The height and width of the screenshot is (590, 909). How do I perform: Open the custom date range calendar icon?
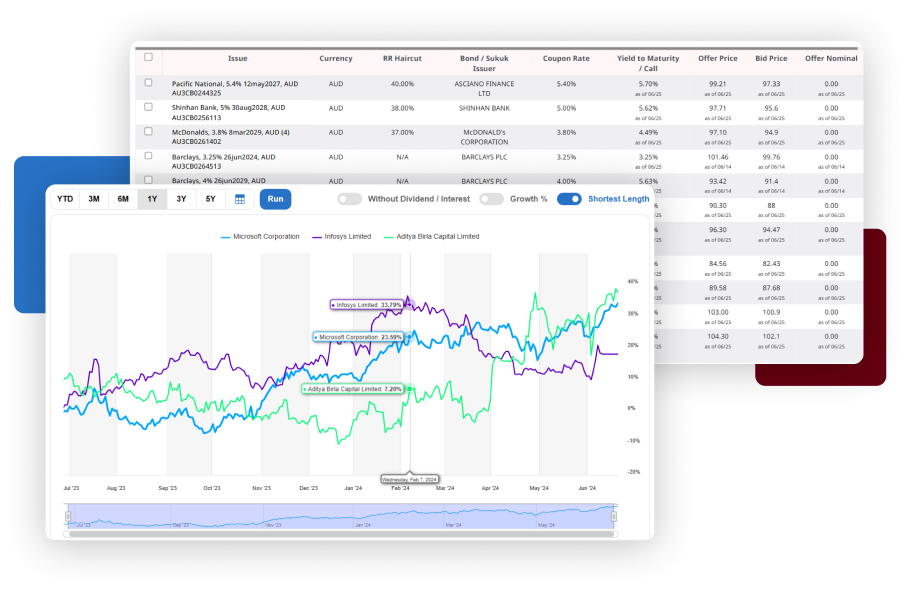239,199
